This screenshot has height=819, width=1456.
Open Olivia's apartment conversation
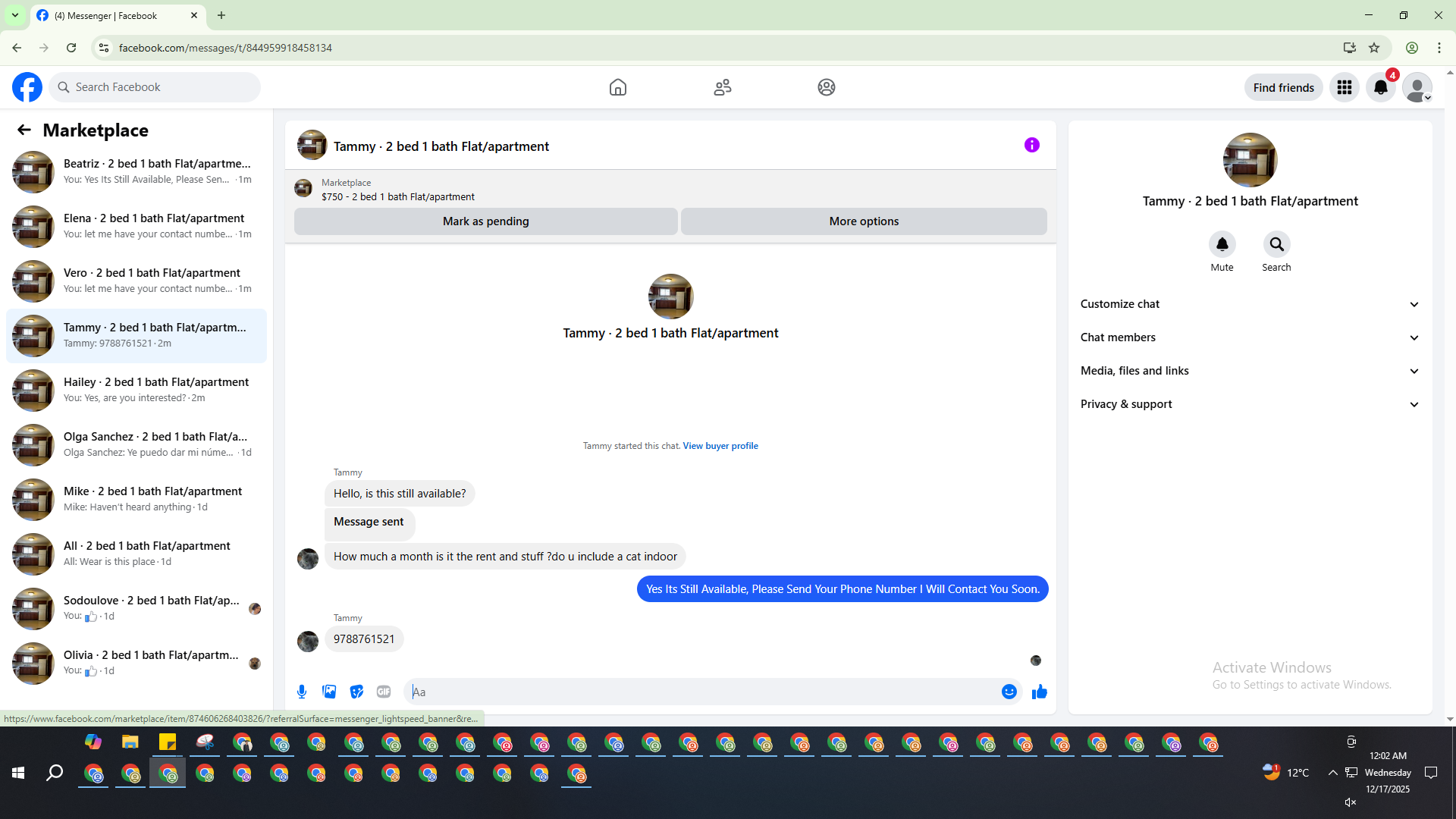click(136, 663)
